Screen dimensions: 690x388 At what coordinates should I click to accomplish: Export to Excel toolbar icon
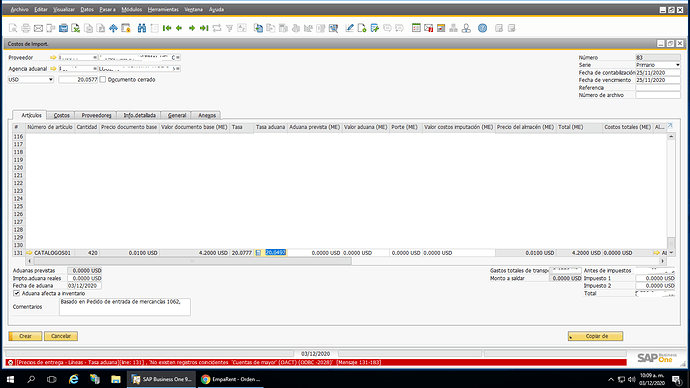click(76, 28)
